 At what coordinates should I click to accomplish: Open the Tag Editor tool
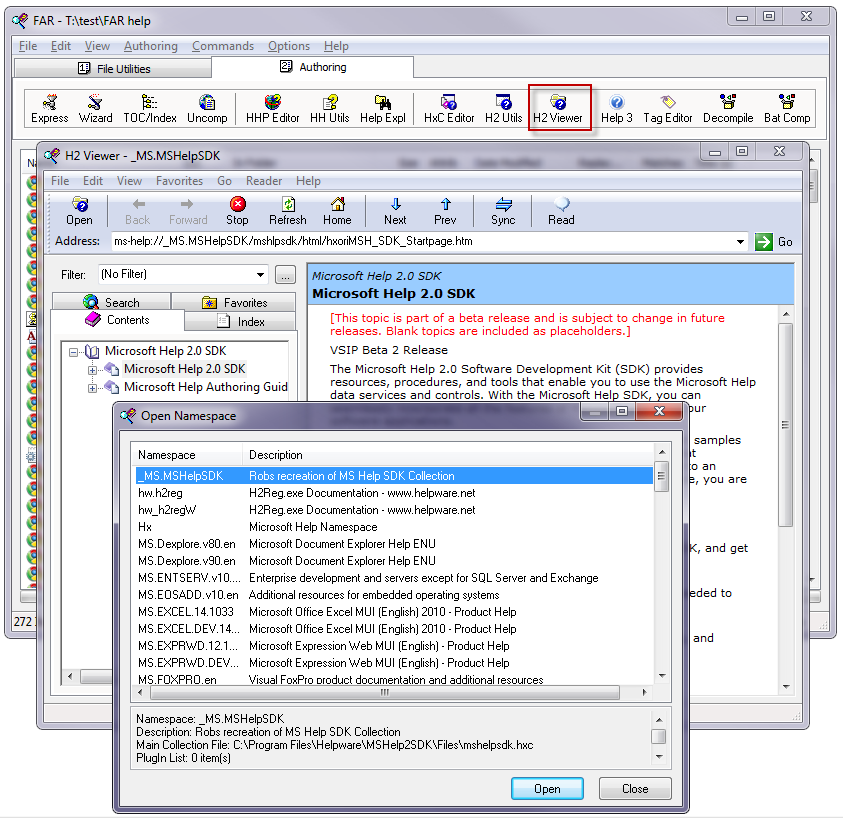[667, 108]
